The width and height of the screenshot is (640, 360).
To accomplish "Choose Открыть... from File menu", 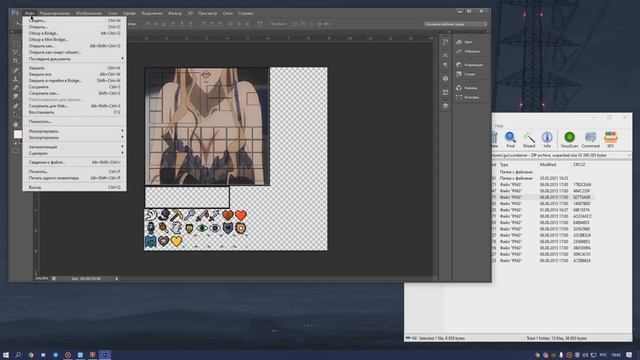I will point(74,27).
